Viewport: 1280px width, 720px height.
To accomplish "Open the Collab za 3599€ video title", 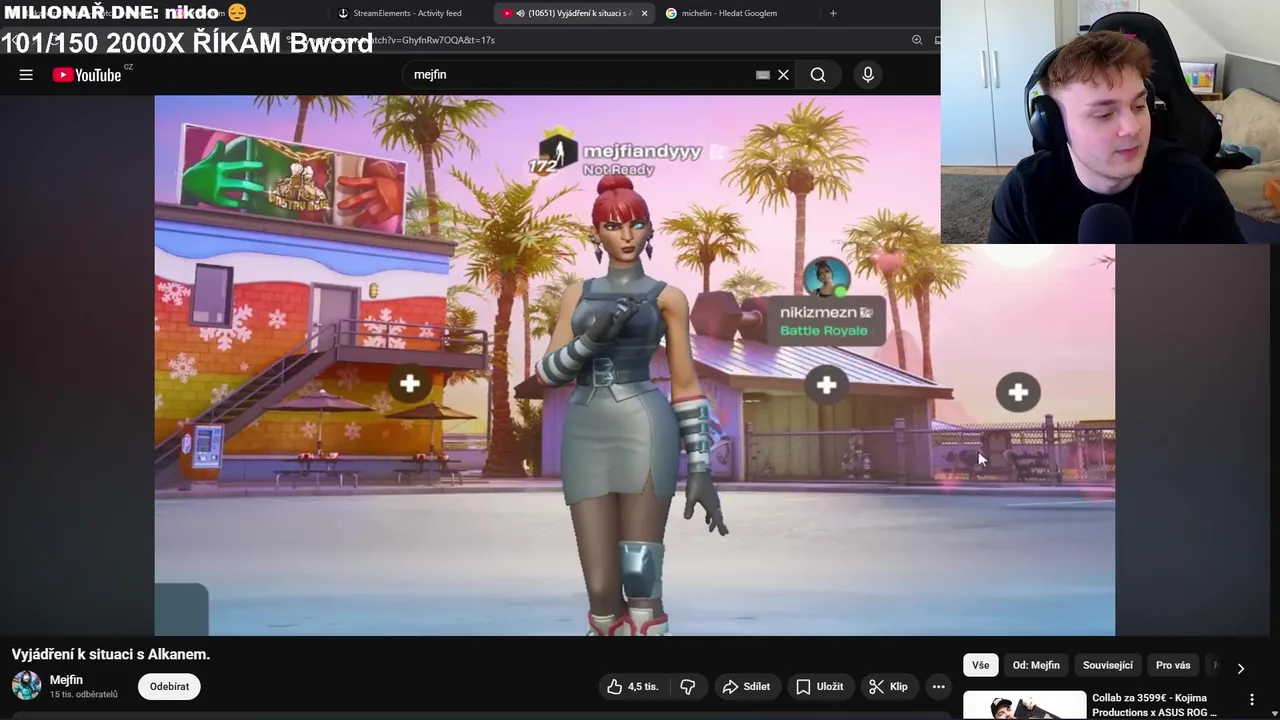I will click(x=1155, y=705).
